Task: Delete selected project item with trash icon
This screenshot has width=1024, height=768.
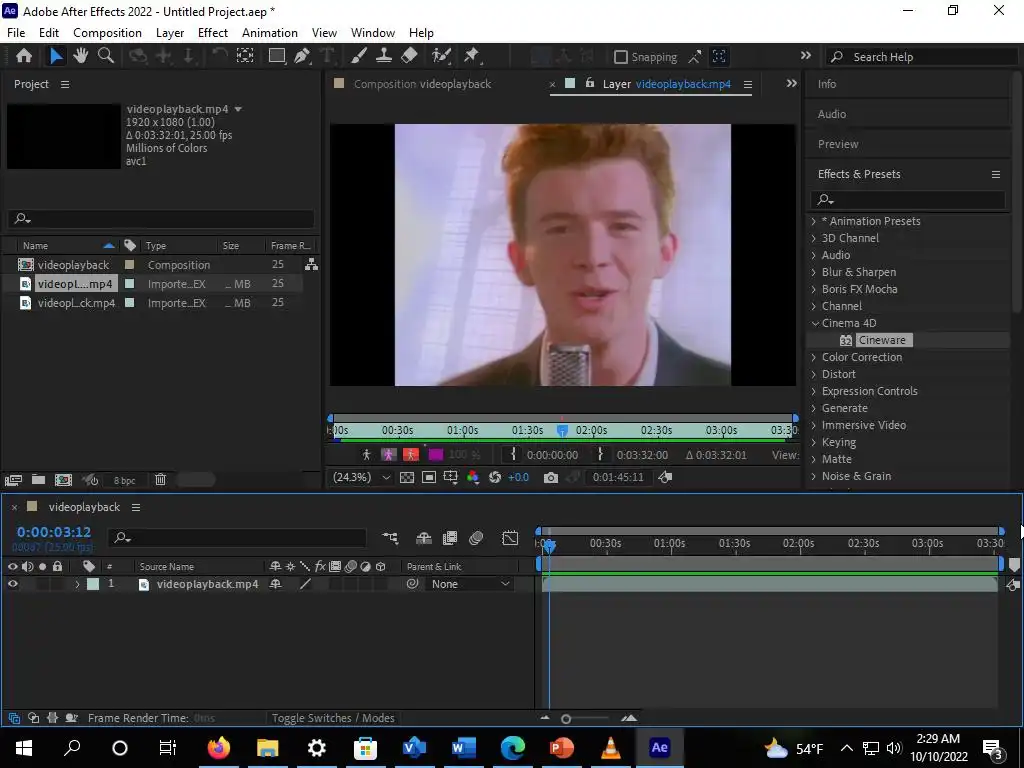Action: pyautogui.click(x=161, y=480)
